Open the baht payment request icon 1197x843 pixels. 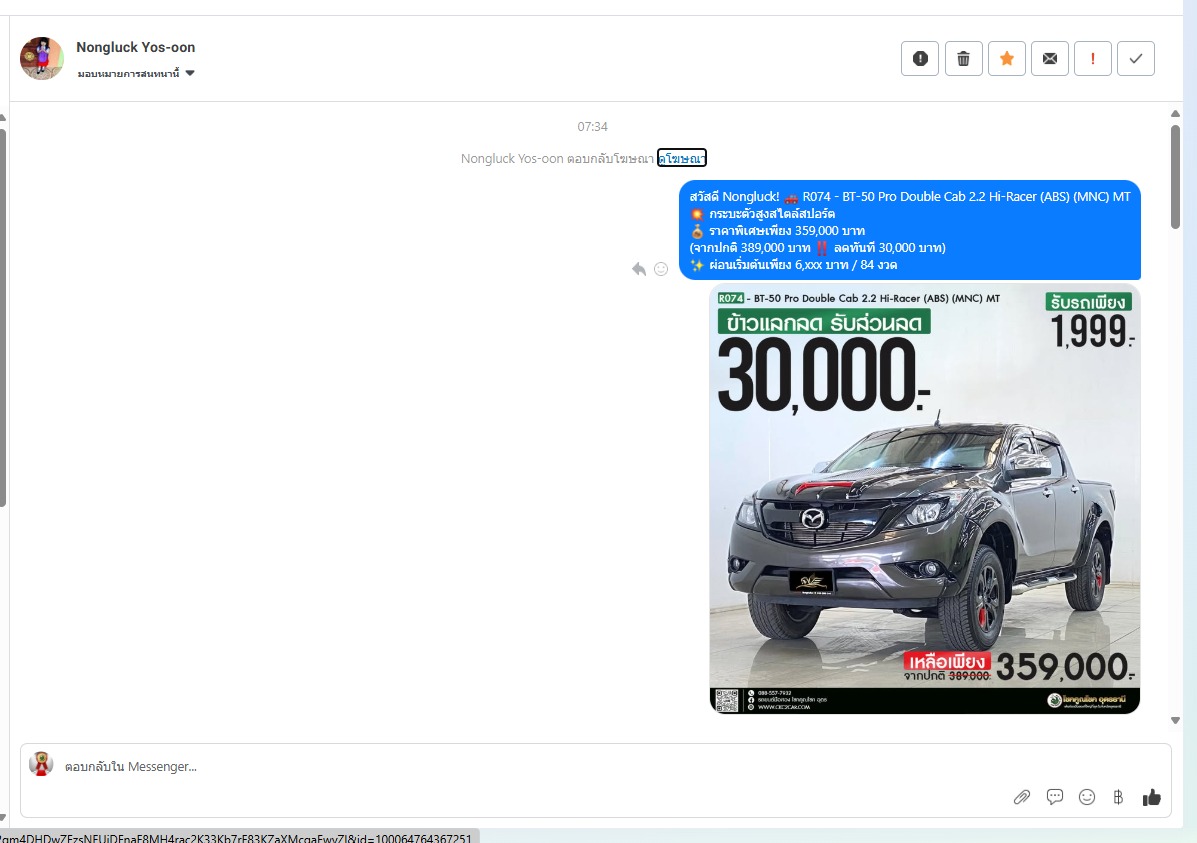[x=1118, y=797]
